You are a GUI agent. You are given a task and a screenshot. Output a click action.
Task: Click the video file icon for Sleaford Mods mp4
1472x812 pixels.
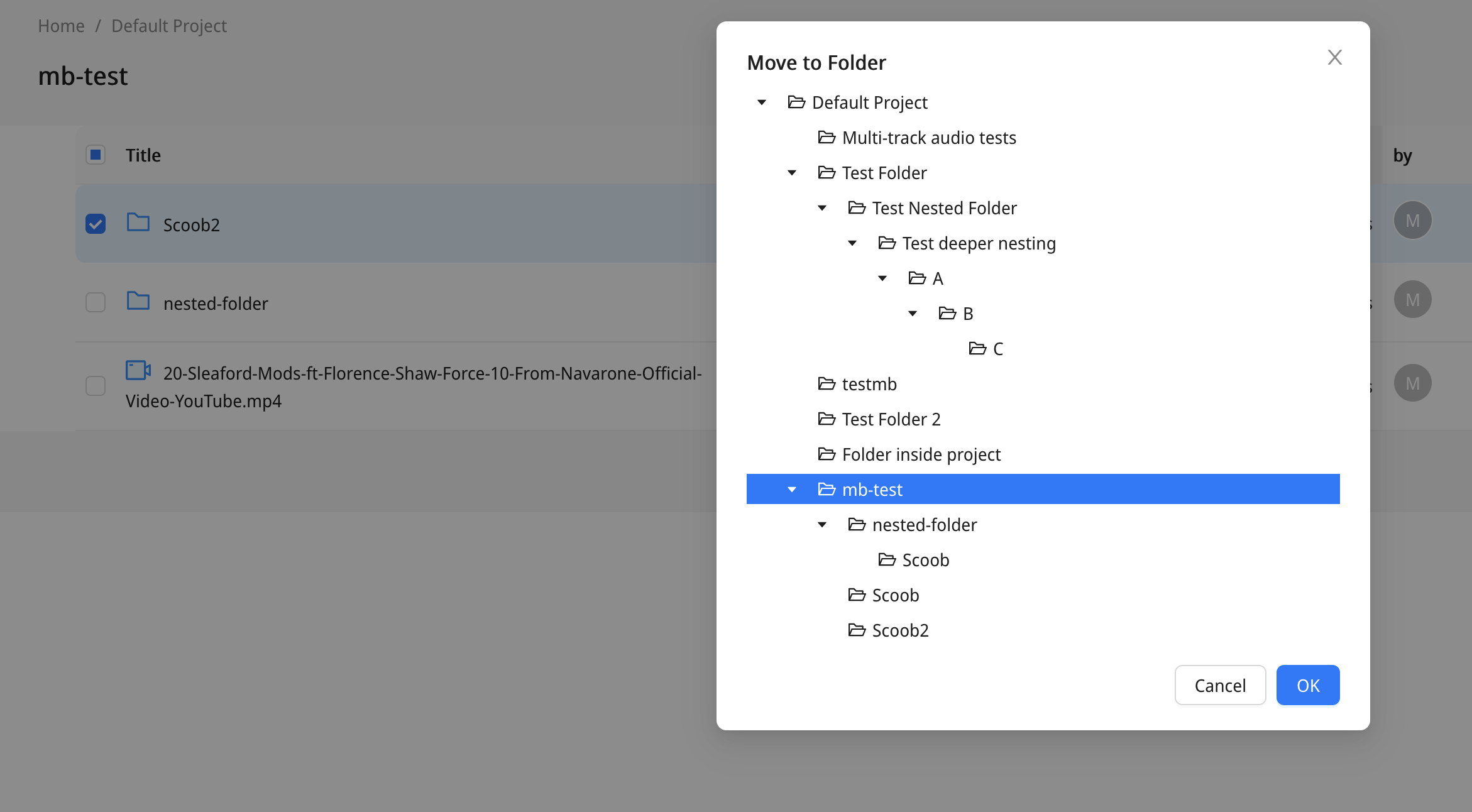(x=138, y=370)
